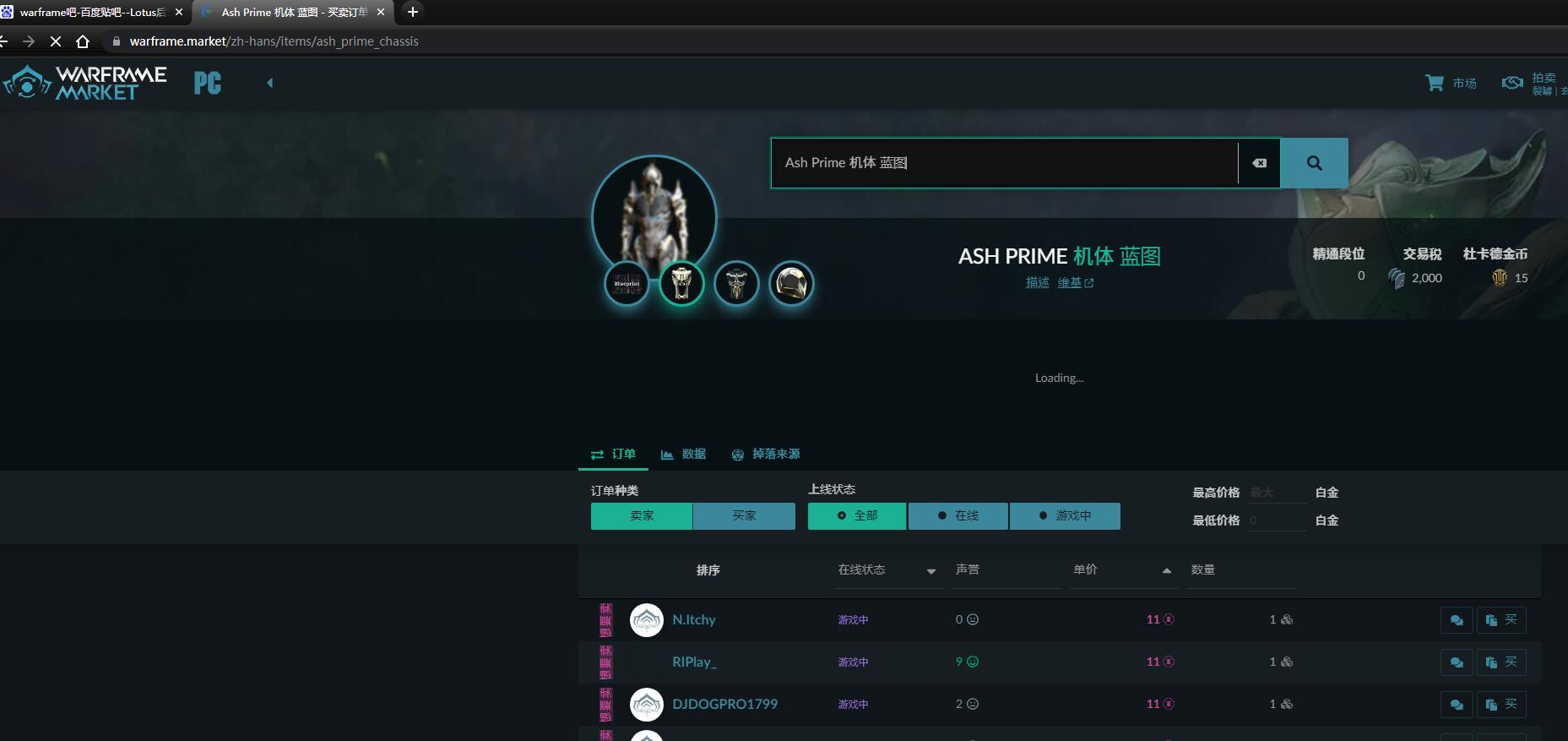Open DJDOGPRO1799's user profile
This screenshot has height=741, width=1568.
[724, 704]
